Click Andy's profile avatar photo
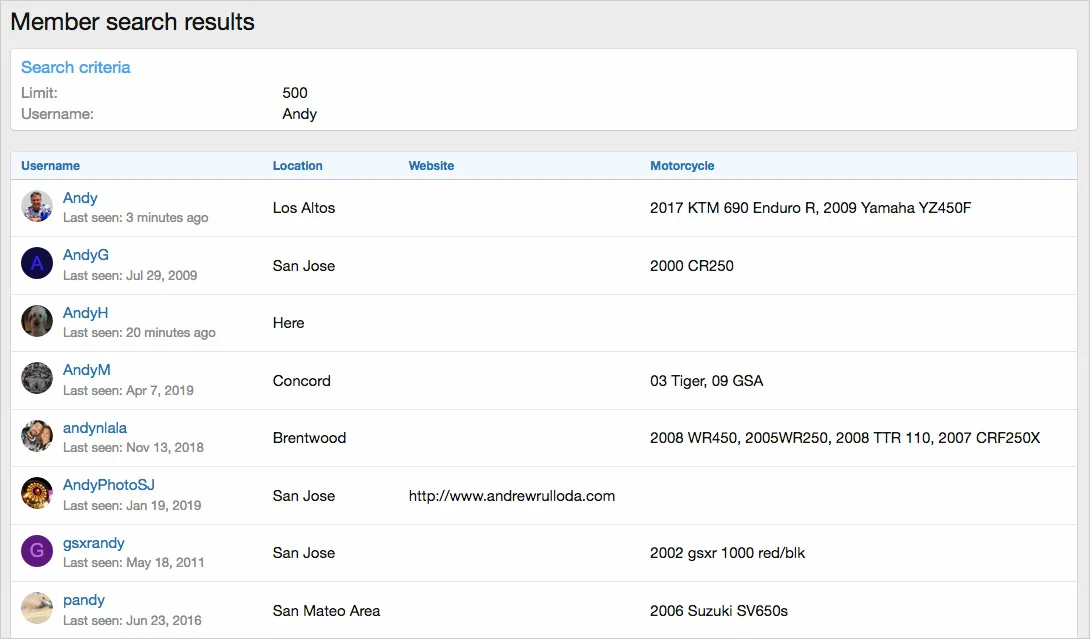The image size is (1090, 639). [37, 207]
